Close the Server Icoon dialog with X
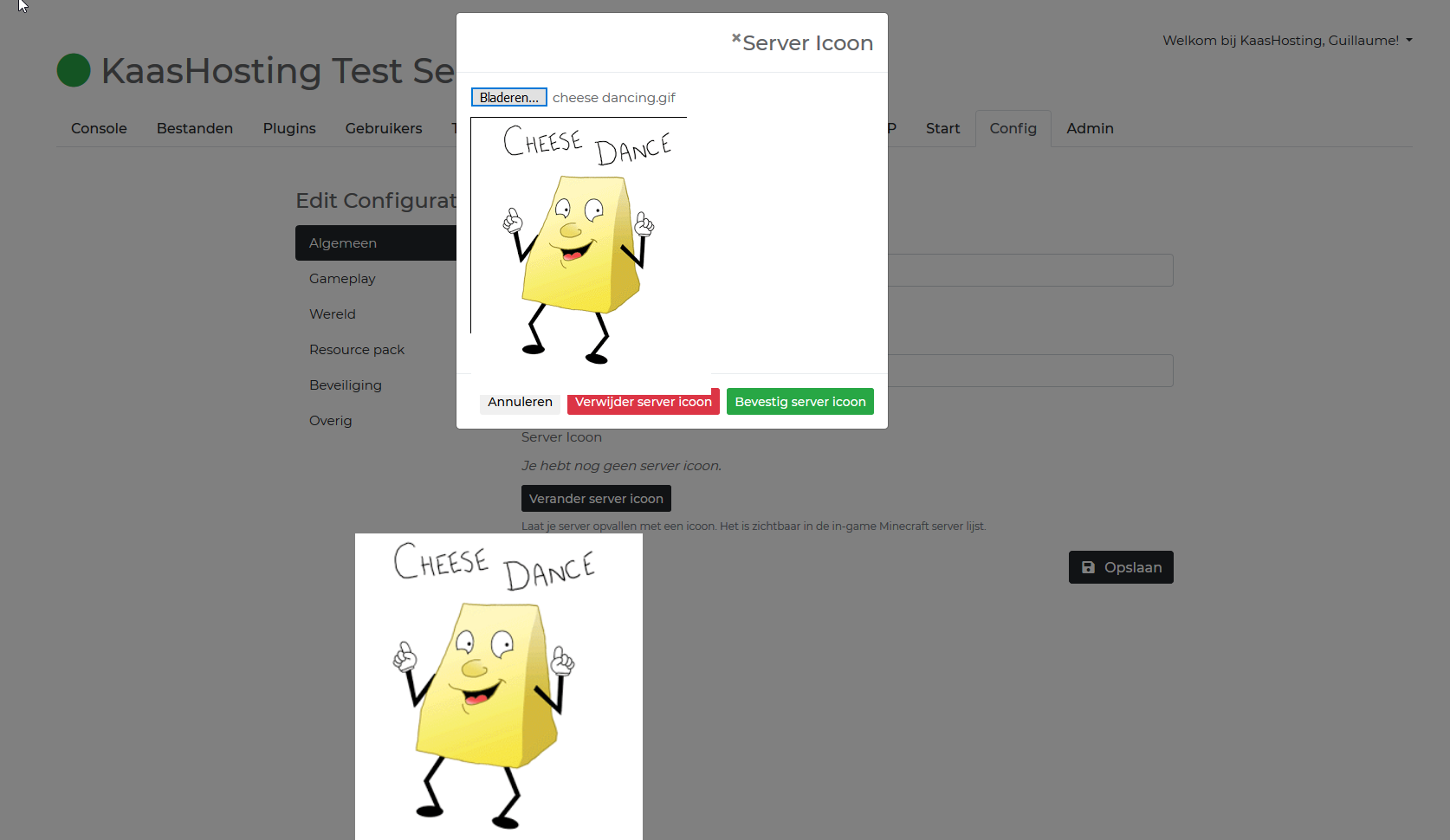The image size is (1450, 840). [736, 38]
